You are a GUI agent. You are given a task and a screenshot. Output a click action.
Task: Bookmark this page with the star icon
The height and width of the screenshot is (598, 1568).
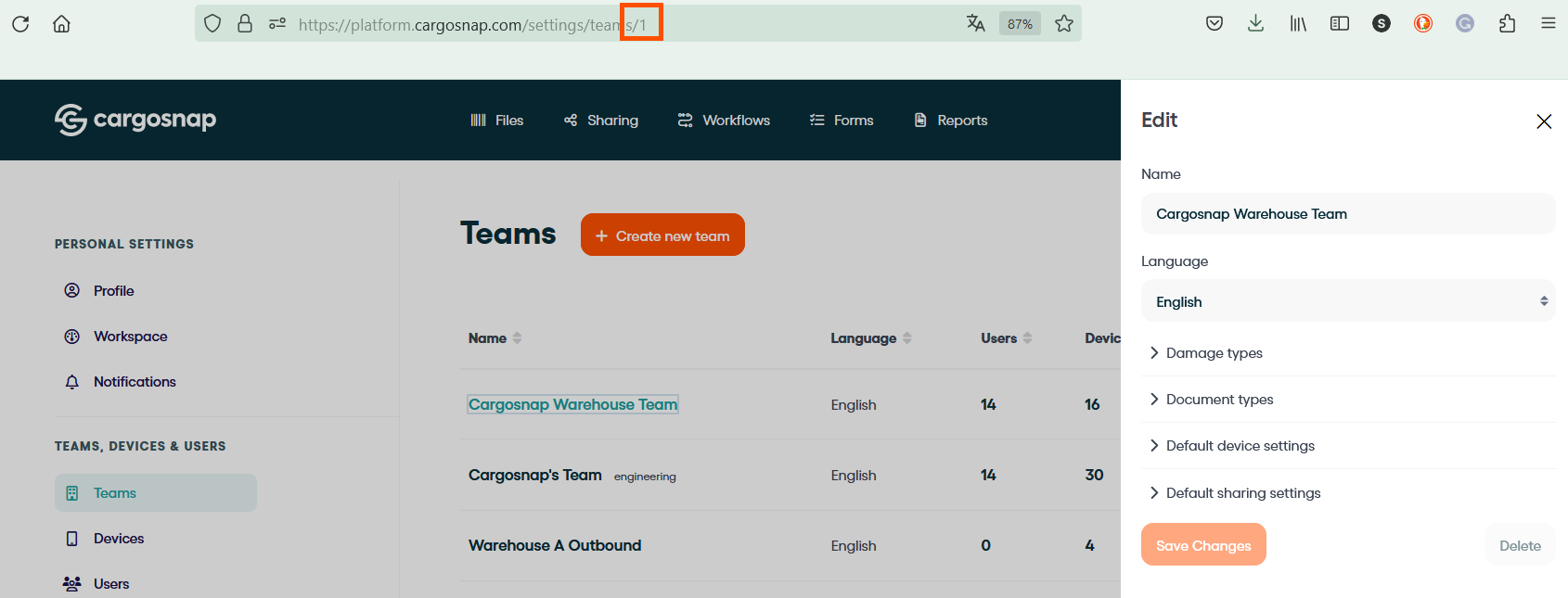(x=1064, y=24)
